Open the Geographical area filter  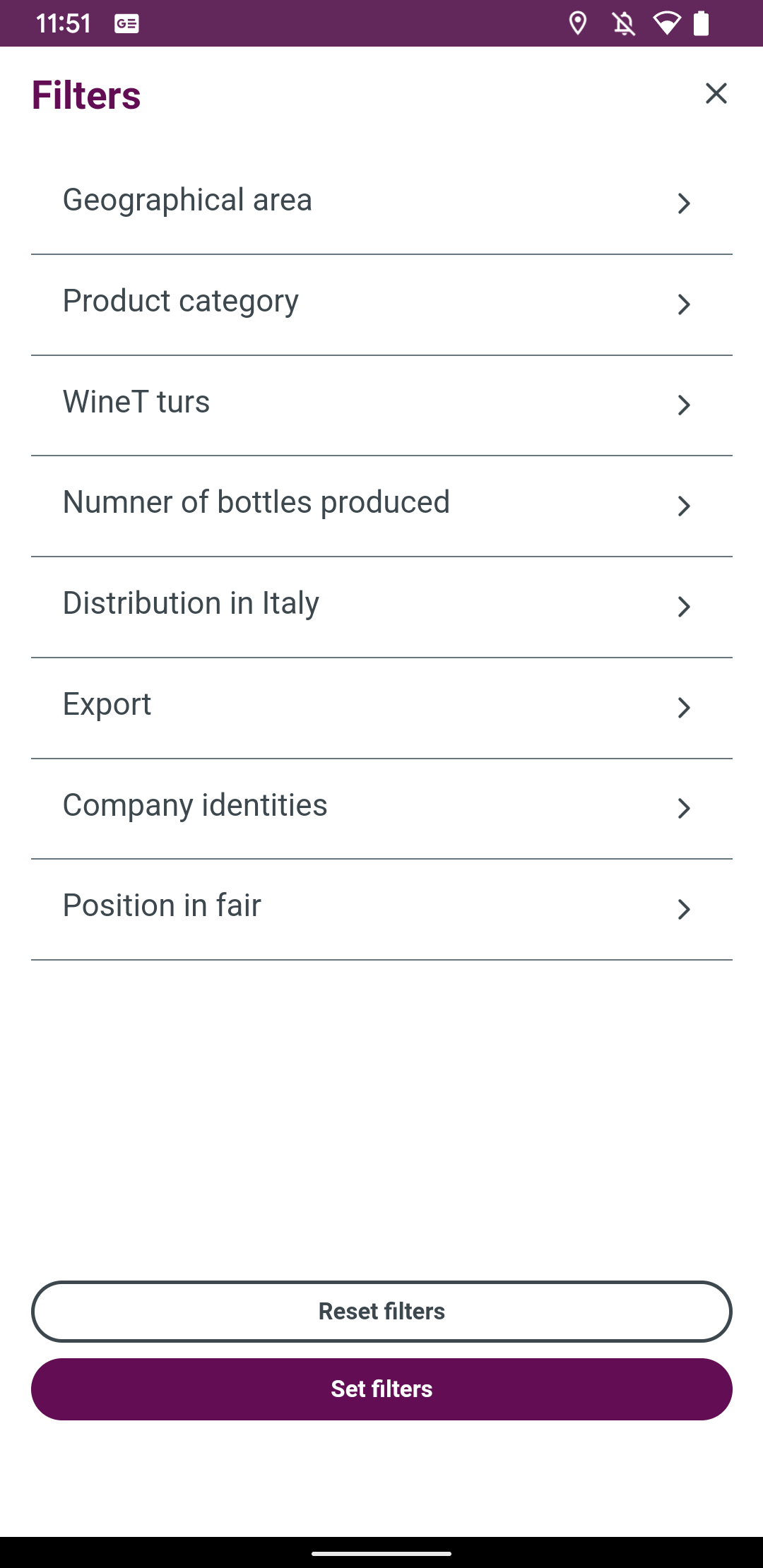[187, 200]
